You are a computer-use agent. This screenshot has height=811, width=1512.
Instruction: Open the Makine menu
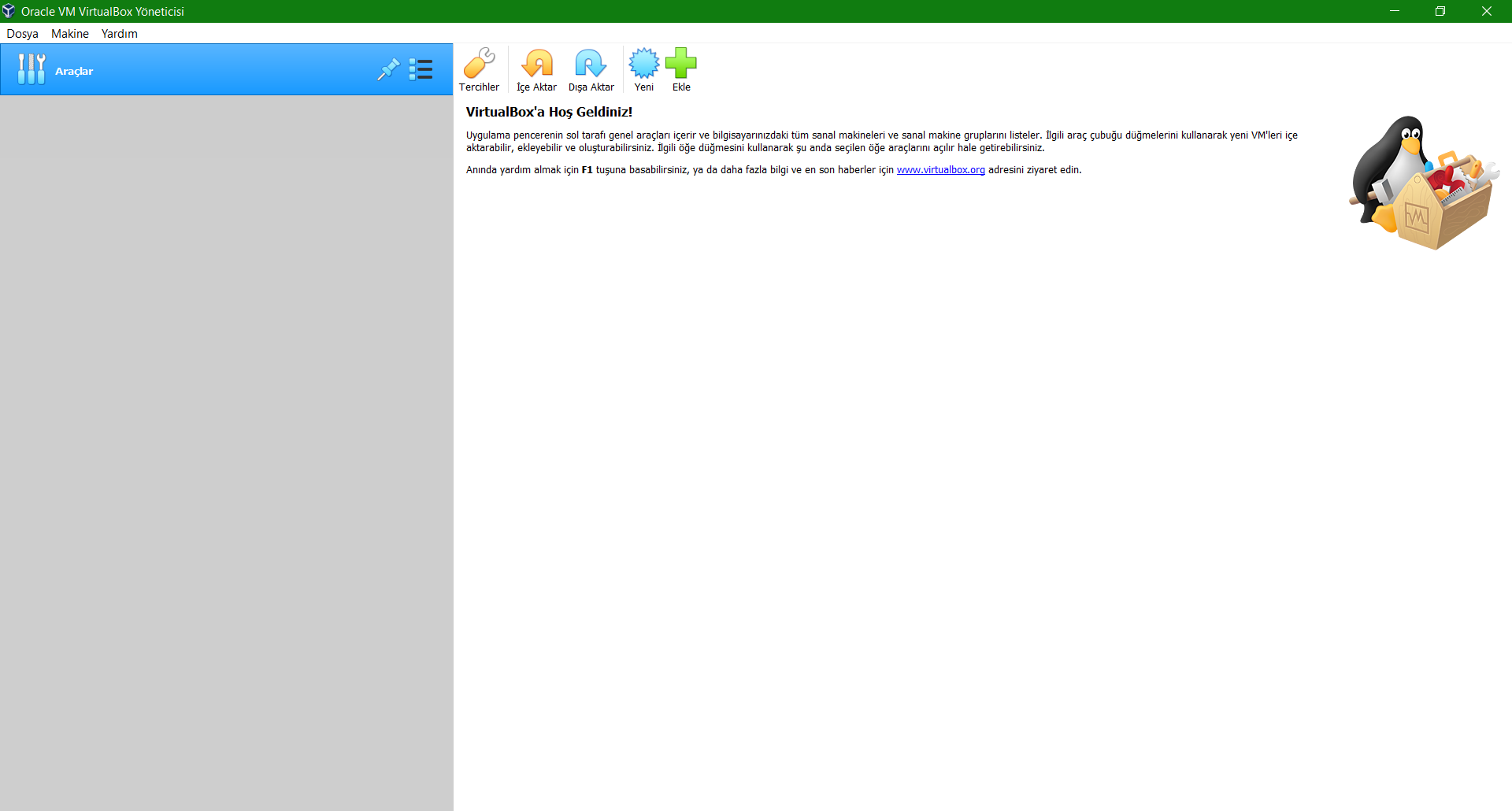click(70, 34)
